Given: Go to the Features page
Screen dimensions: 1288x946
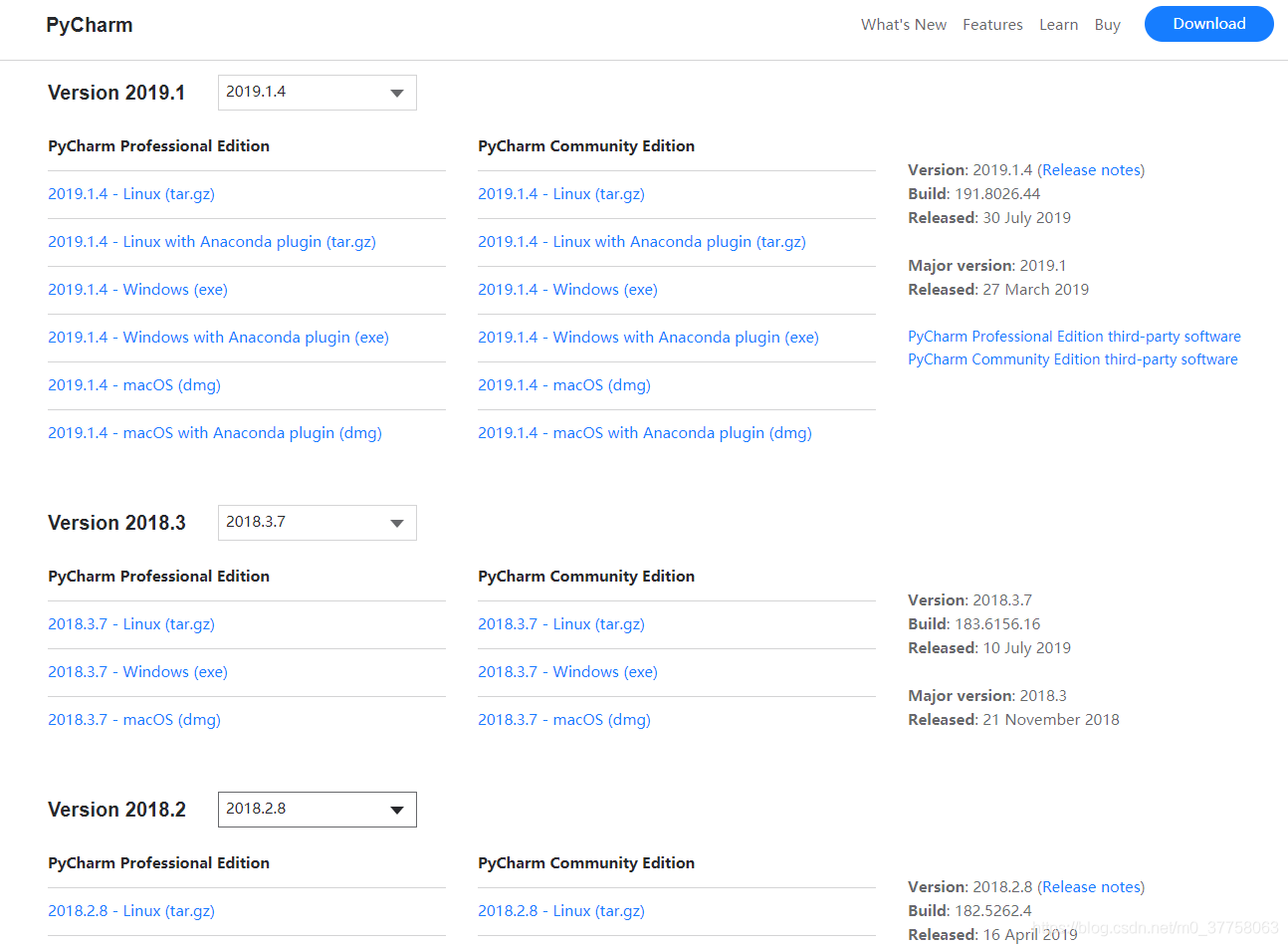Looking at the screenshot, I should [x=992, y=25].
